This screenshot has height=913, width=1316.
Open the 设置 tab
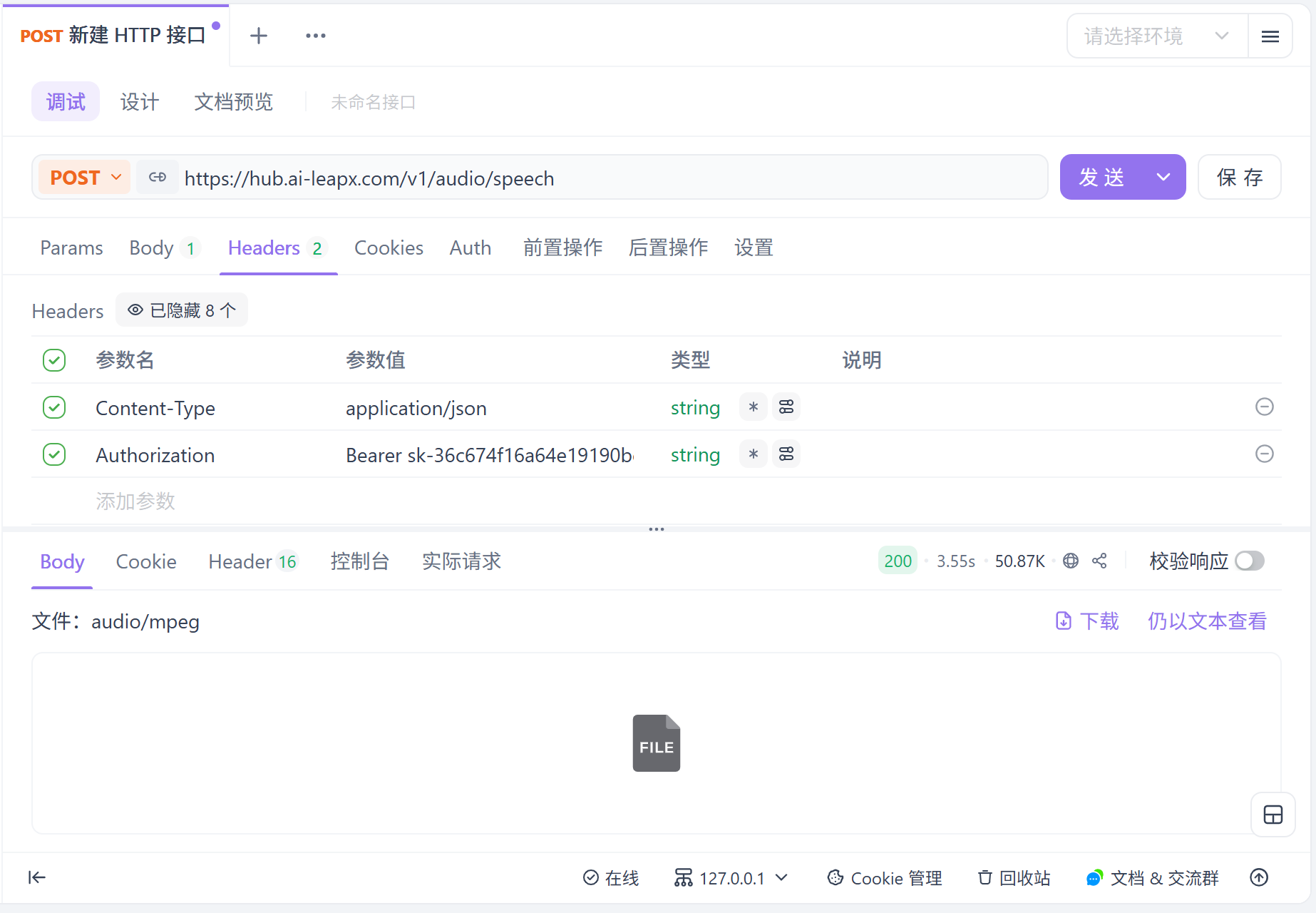pyautogui.click(x=754, y=248)
